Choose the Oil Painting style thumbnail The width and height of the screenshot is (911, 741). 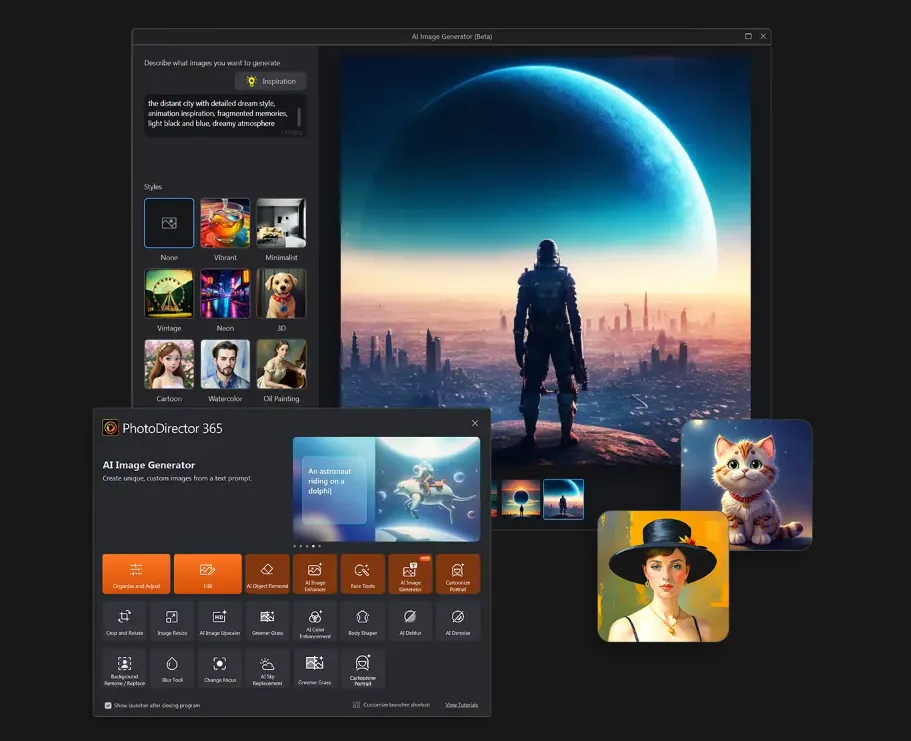click(x=281, y=364)
